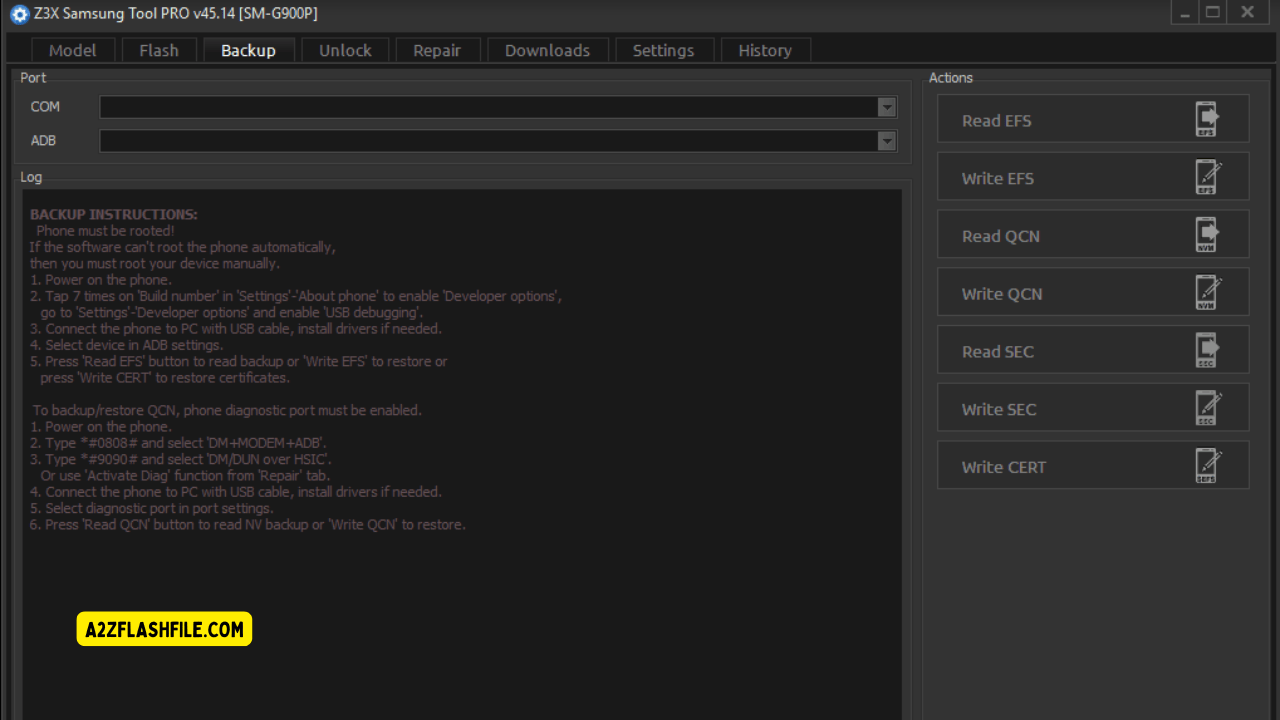Click inside the ADB selection field

tap(488, 141)
